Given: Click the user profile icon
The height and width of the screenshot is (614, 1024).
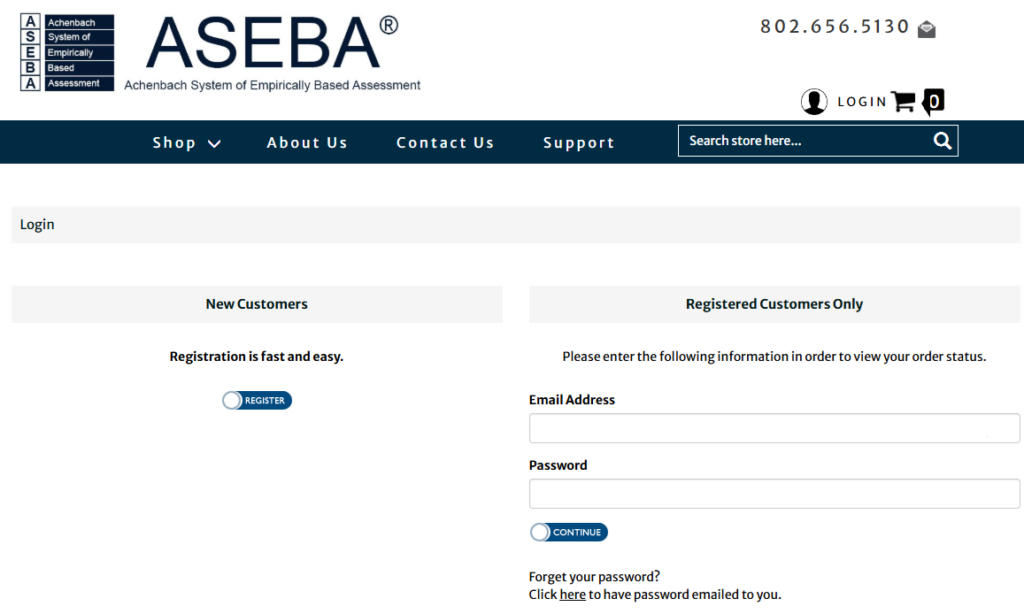Looking at the screenshot, I should (814, 101).
